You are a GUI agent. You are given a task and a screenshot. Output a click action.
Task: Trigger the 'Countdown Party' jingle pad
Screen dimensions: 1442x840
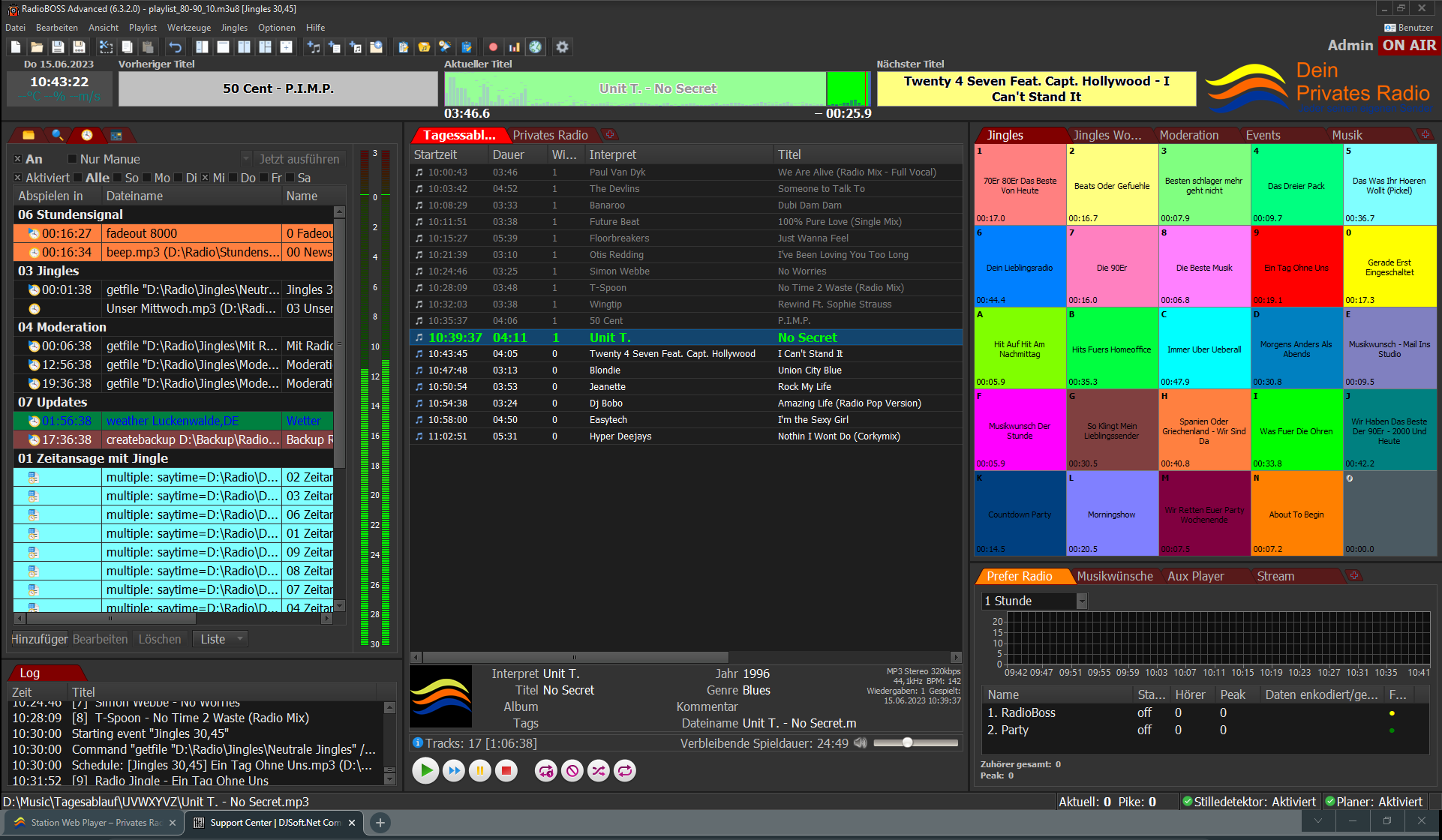1020,513
